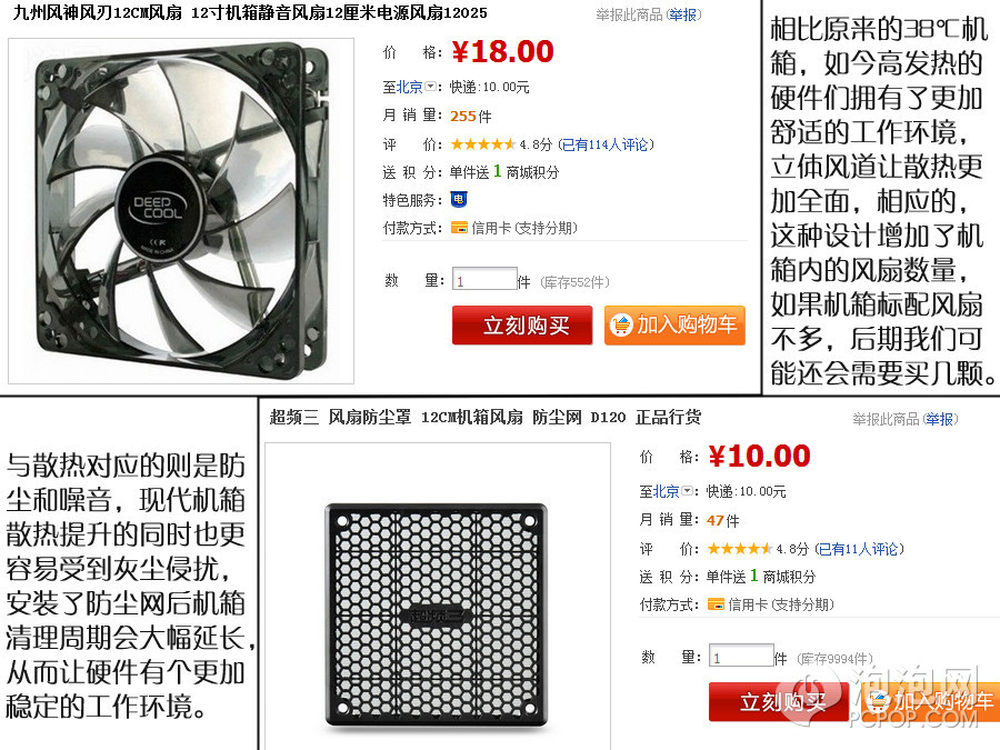Open the 已有114人评论 reviews link

pos(606,145)
